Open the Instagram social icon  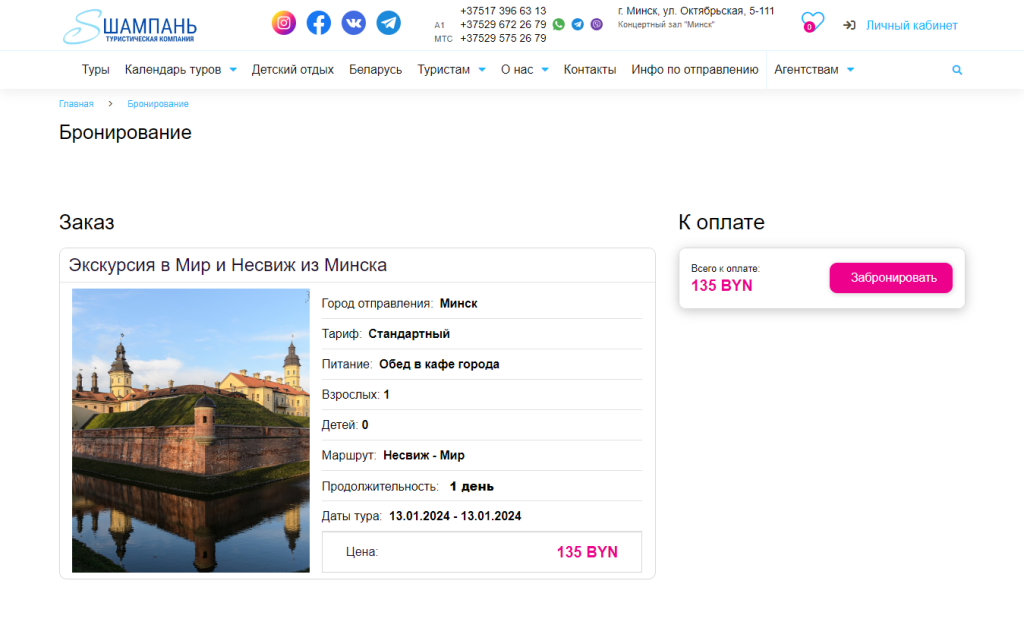click(283, 23)
